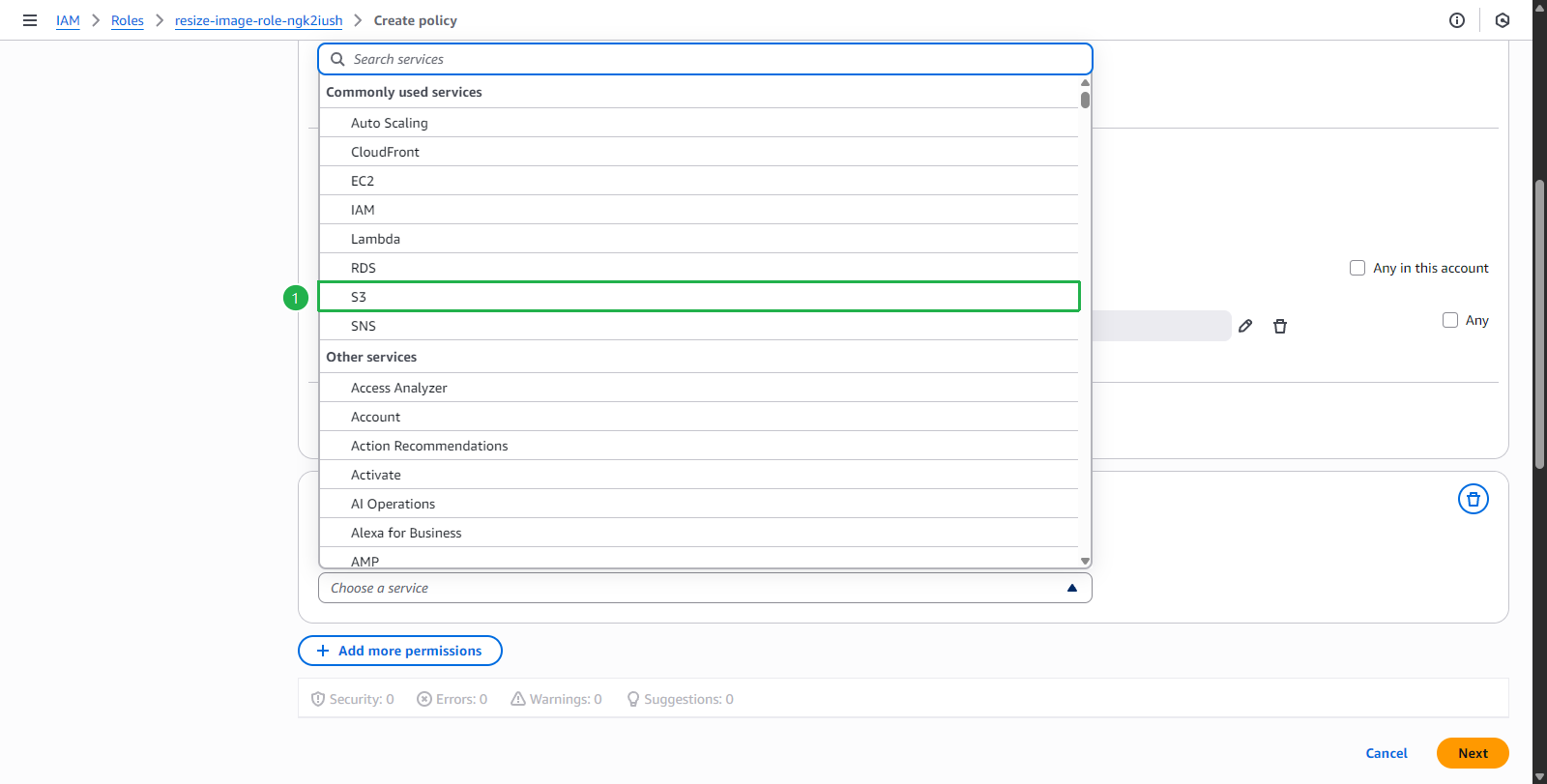Click the page vertical scrollbar
Screen dimensions: 1547x784
[x=1539, y=324]
